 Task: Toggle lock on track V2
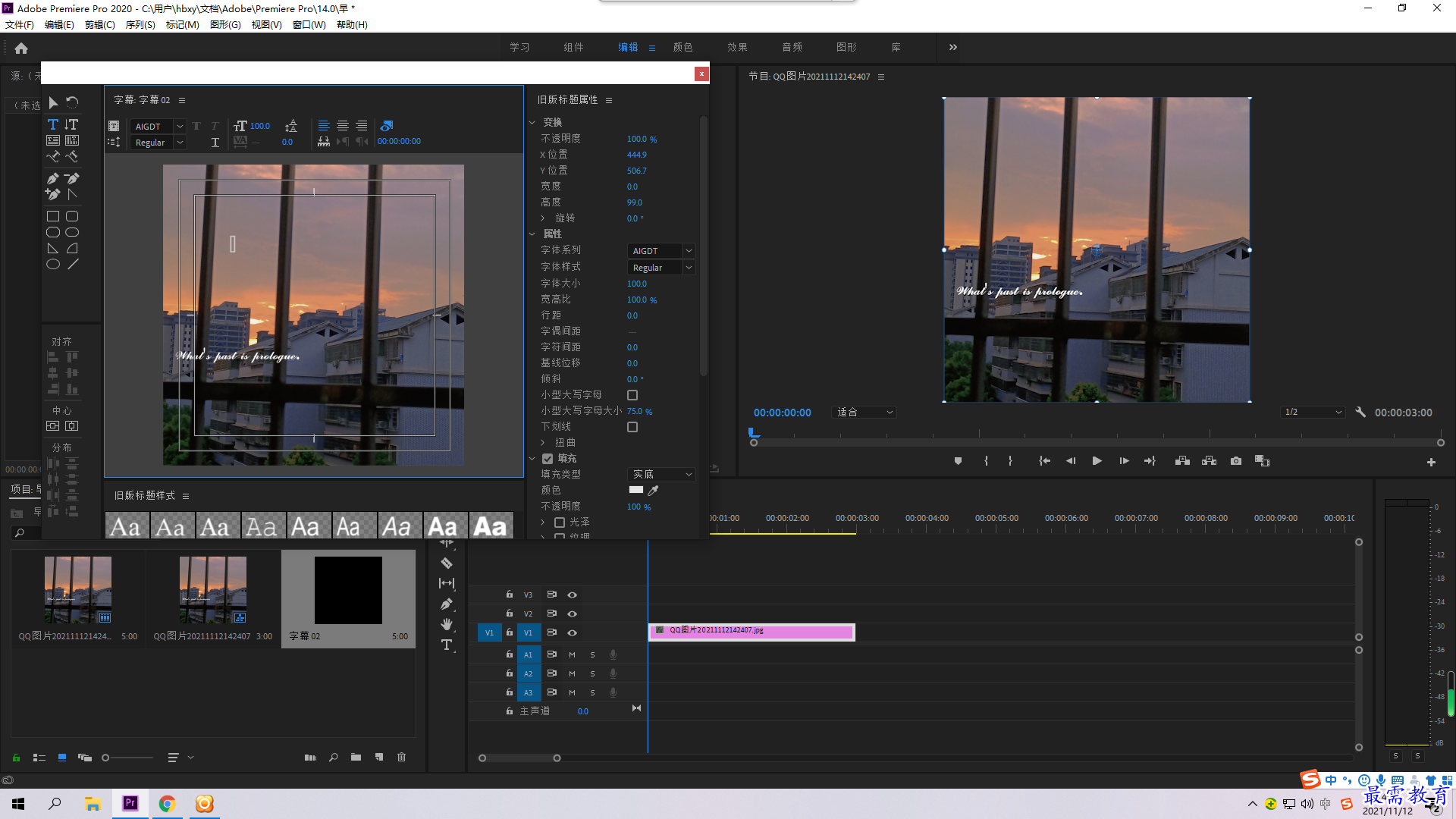coord(510,613)
